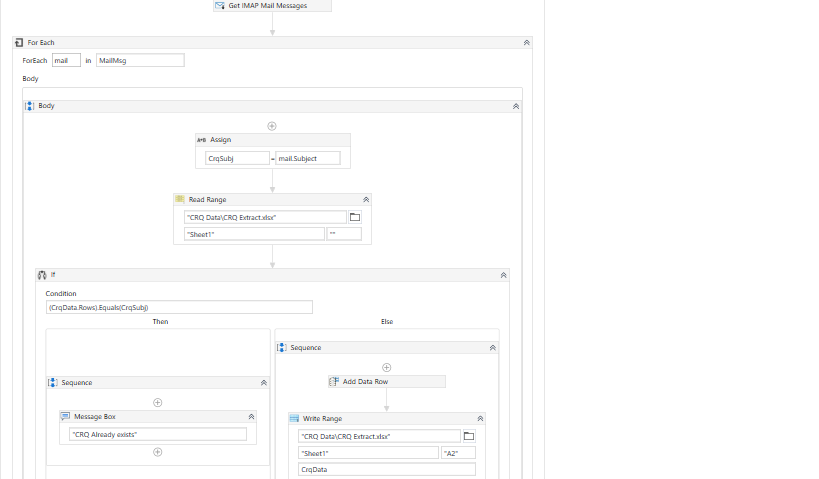Screen dimensions: 819x479
Task: Edit the Assign value mail.Subject
Action: coord(308,158)
